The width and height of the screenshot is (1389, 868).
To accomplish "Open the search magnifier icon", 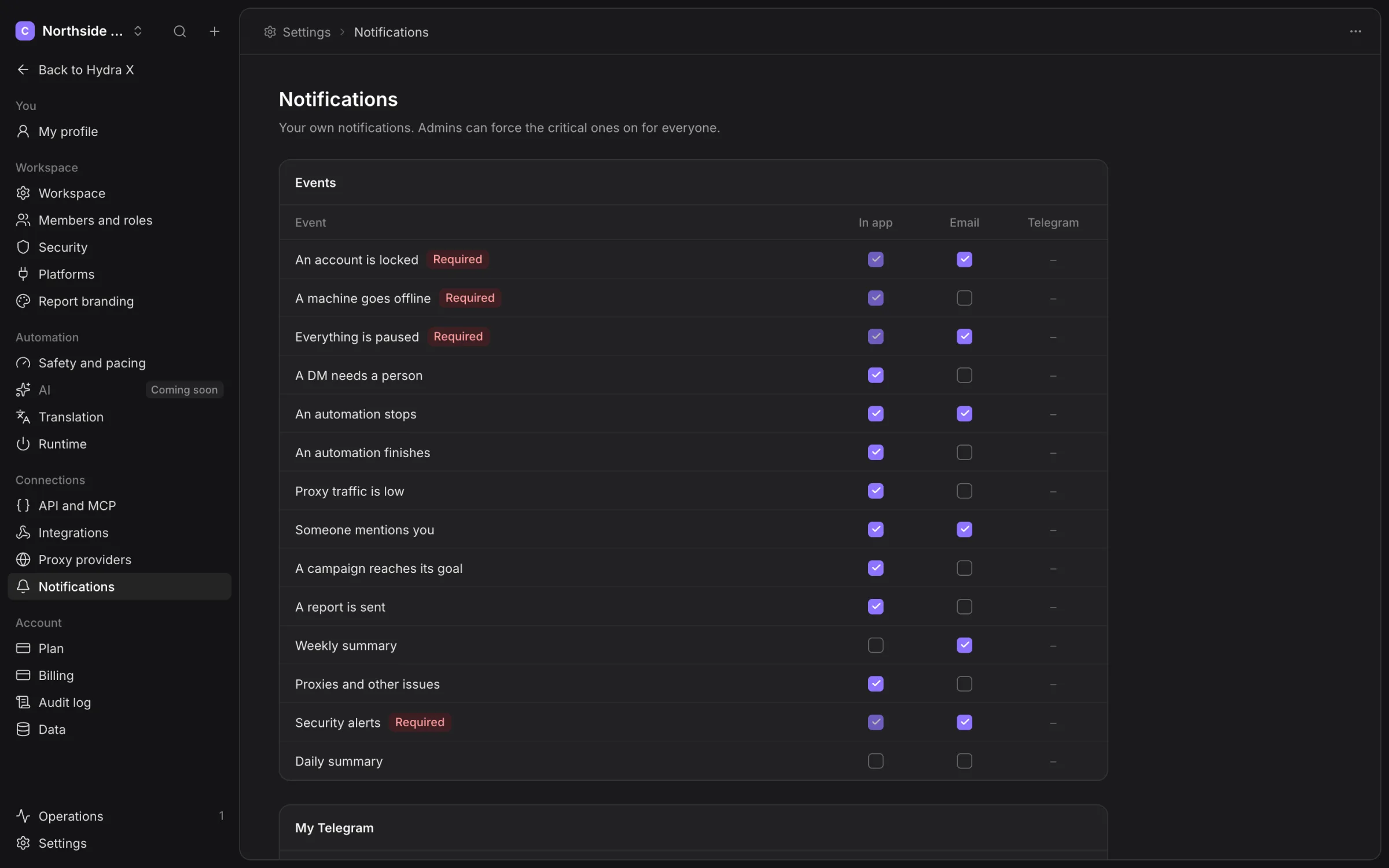I will 180,31.
